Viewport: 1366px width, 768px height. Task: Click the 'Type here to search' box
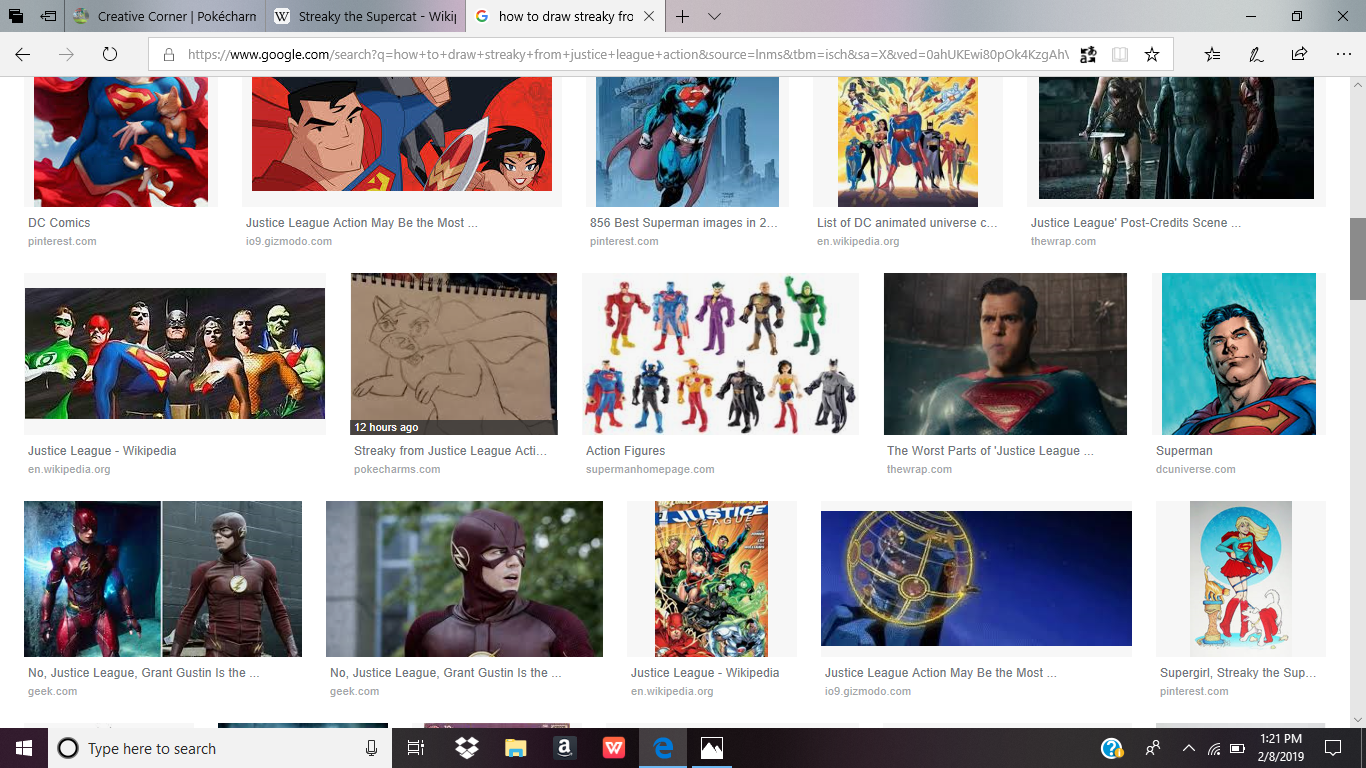tap(220, 748)
